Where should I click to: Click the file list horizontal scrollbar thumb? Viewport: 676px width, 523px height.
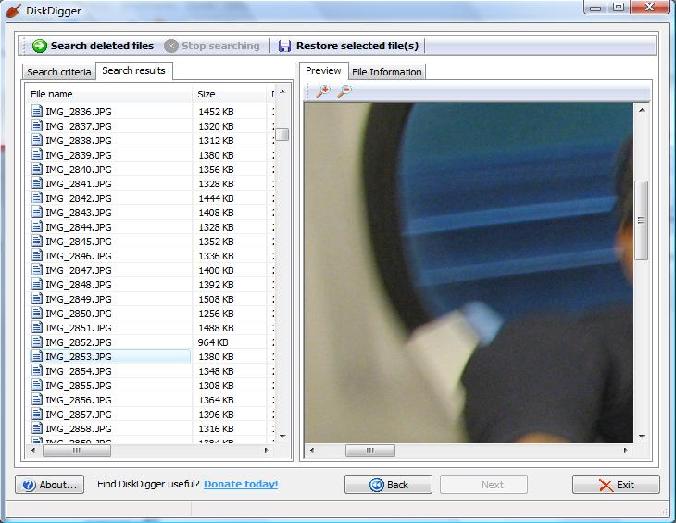(77, 451)
